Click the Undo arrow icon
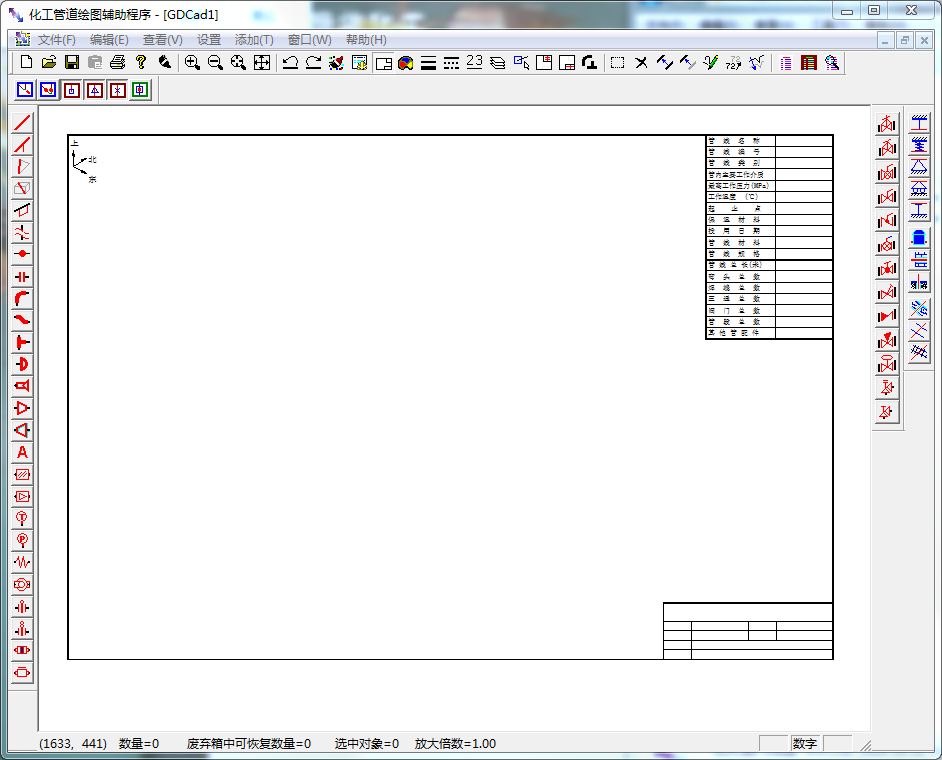This screenshot has width=942, height=760. 290,62
